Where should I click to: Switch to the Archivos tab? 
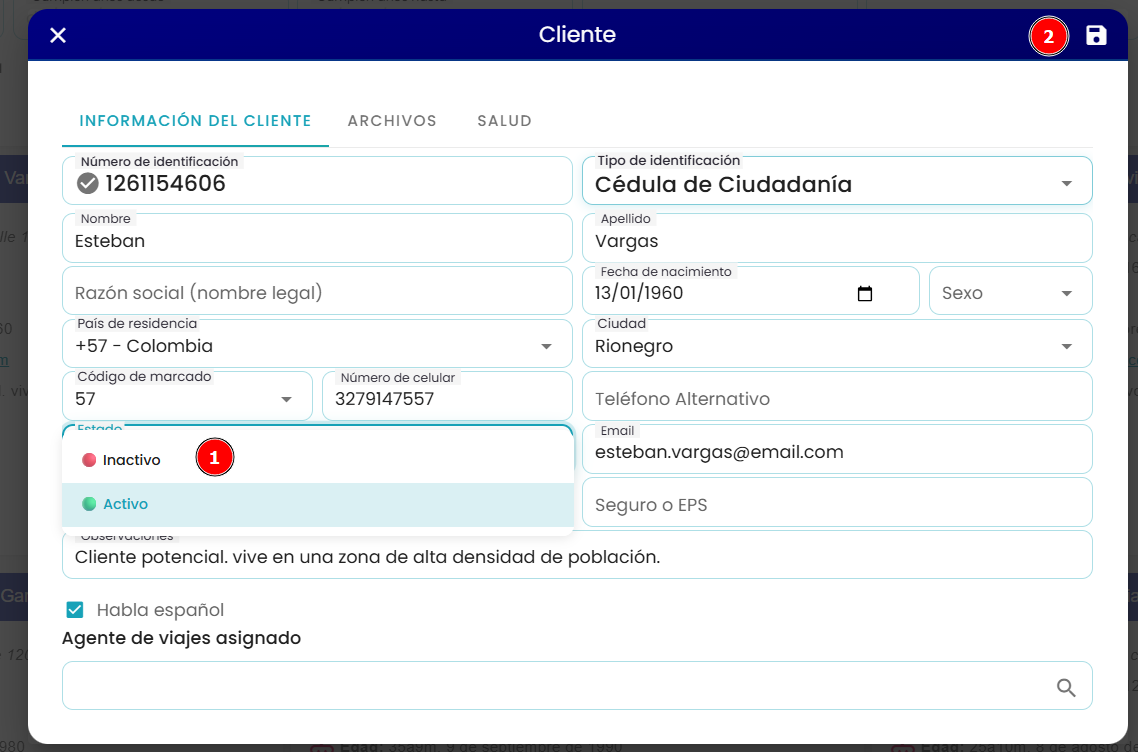tap(392, 120)
